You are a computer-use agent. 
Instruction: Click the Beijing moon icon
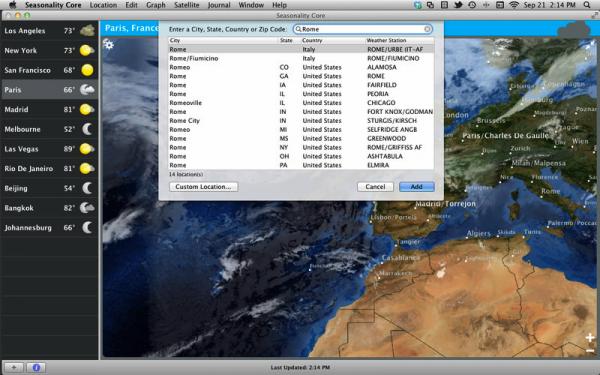point(87,188)
